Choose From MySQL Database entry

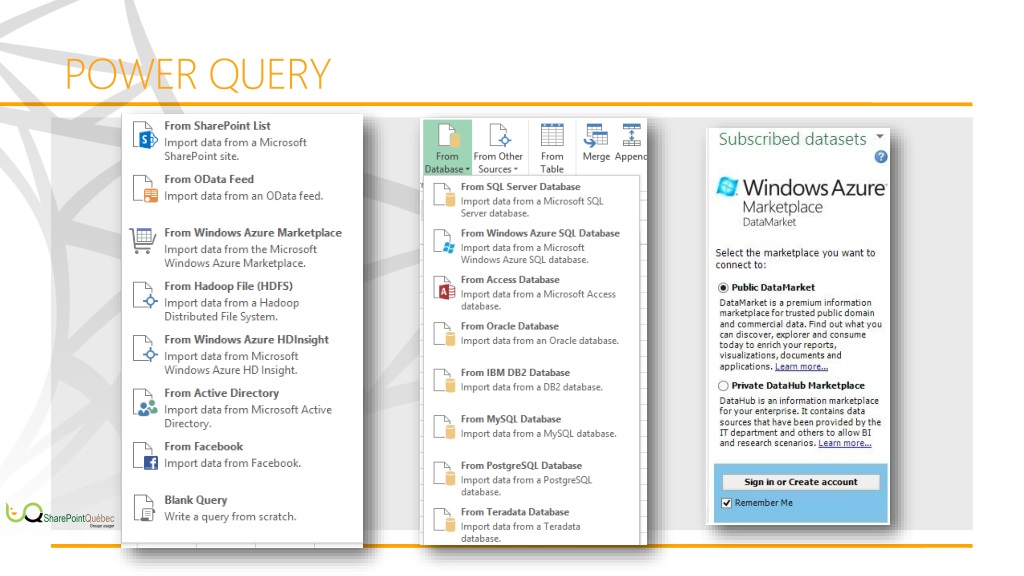click(532, 426)
